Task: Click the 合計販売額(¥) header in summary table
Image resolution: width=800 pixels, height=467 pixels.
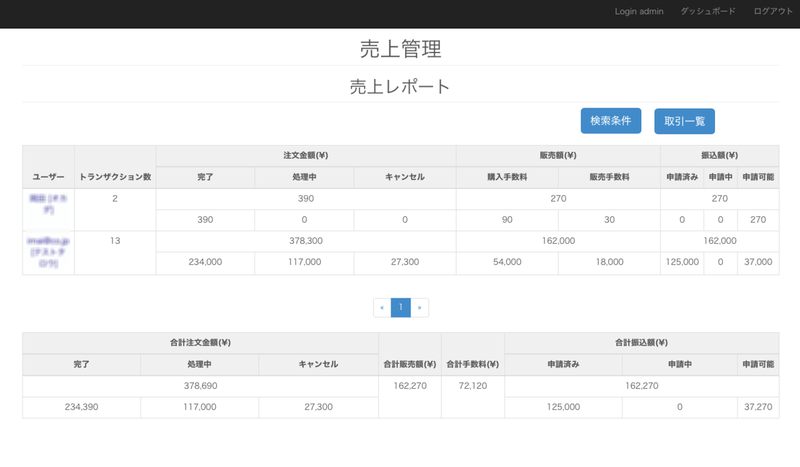Action: pos(409,364)
